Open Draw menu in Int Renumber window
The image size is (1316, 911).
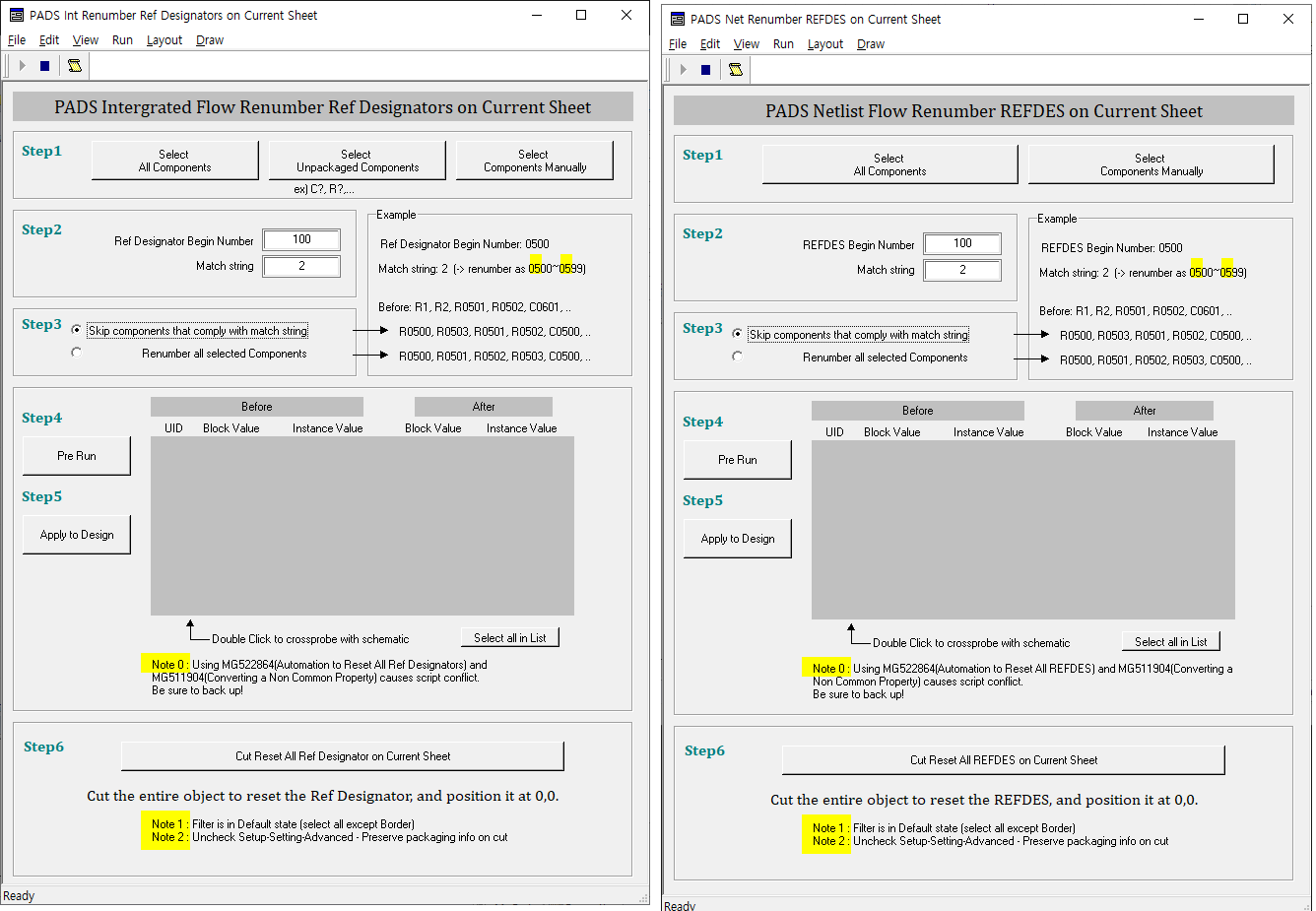(x=210, y=40)
